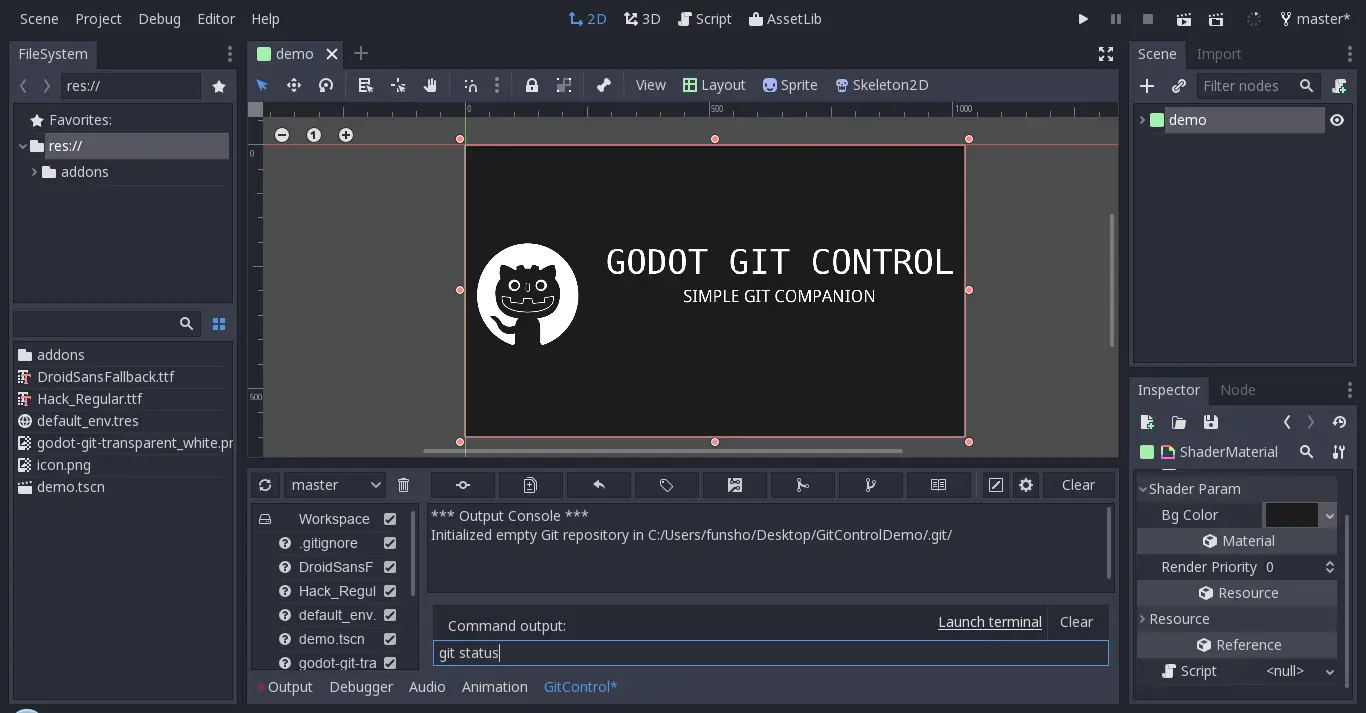
Task: Click the trash icon to delete branch
Action: click(x=404, y=485)
